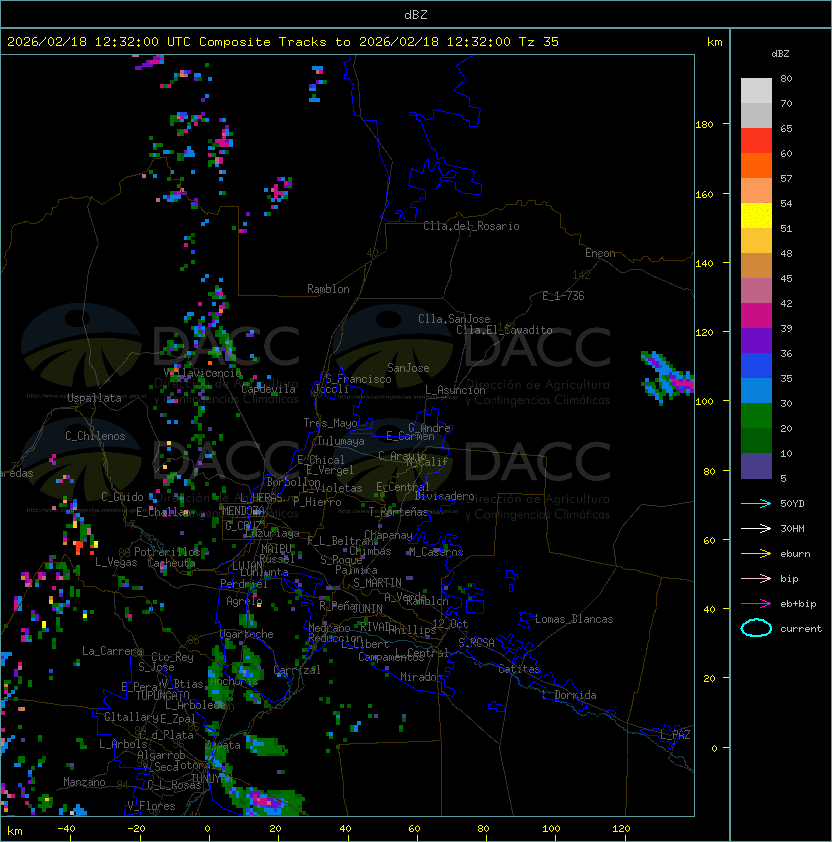Screen dimensions: 832x842
Task: Select the Uspallata map label
Action: click(x=94, y=398)
